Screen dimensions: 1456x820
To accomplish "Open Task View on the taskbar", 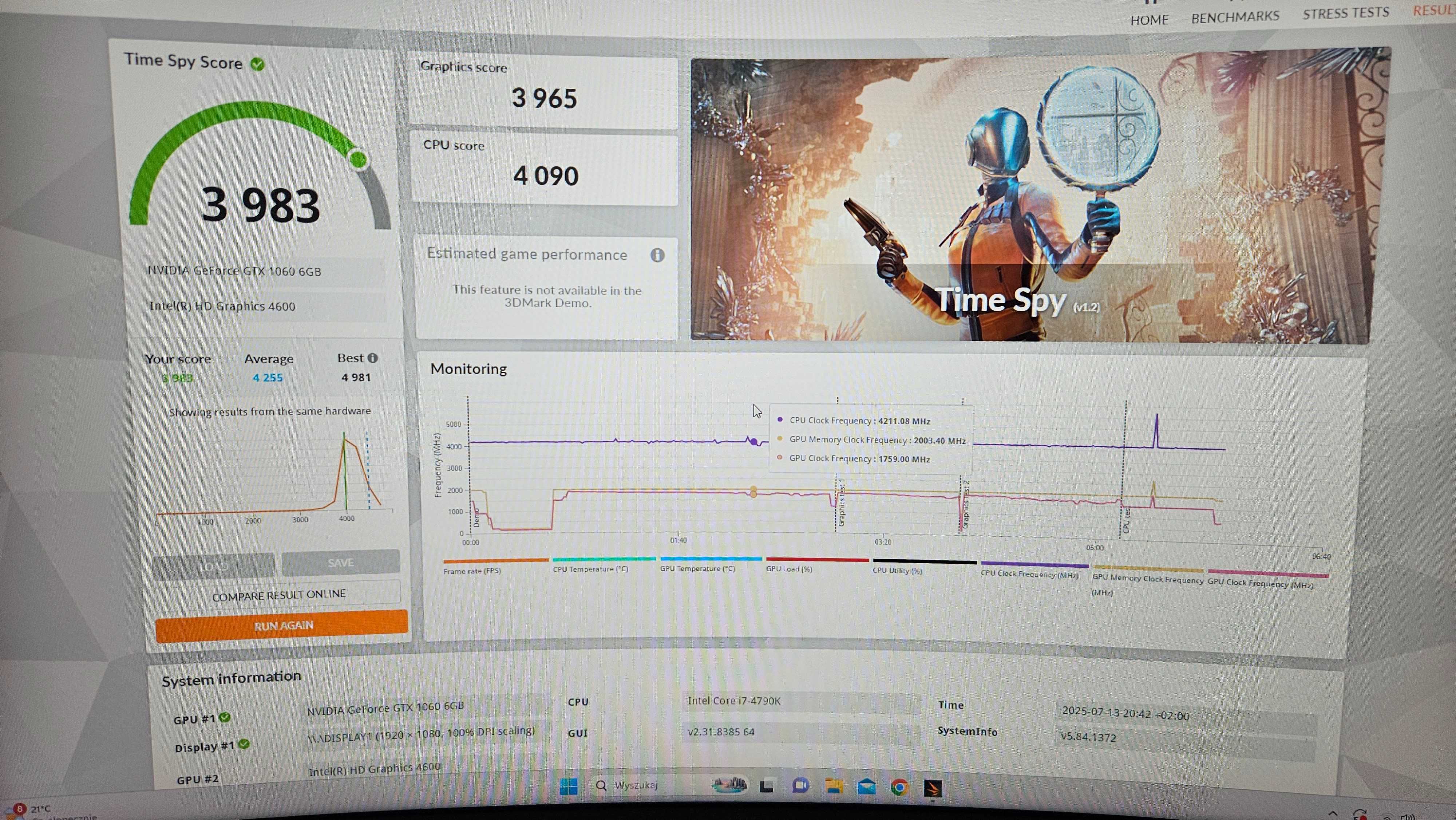I will 767,786.
